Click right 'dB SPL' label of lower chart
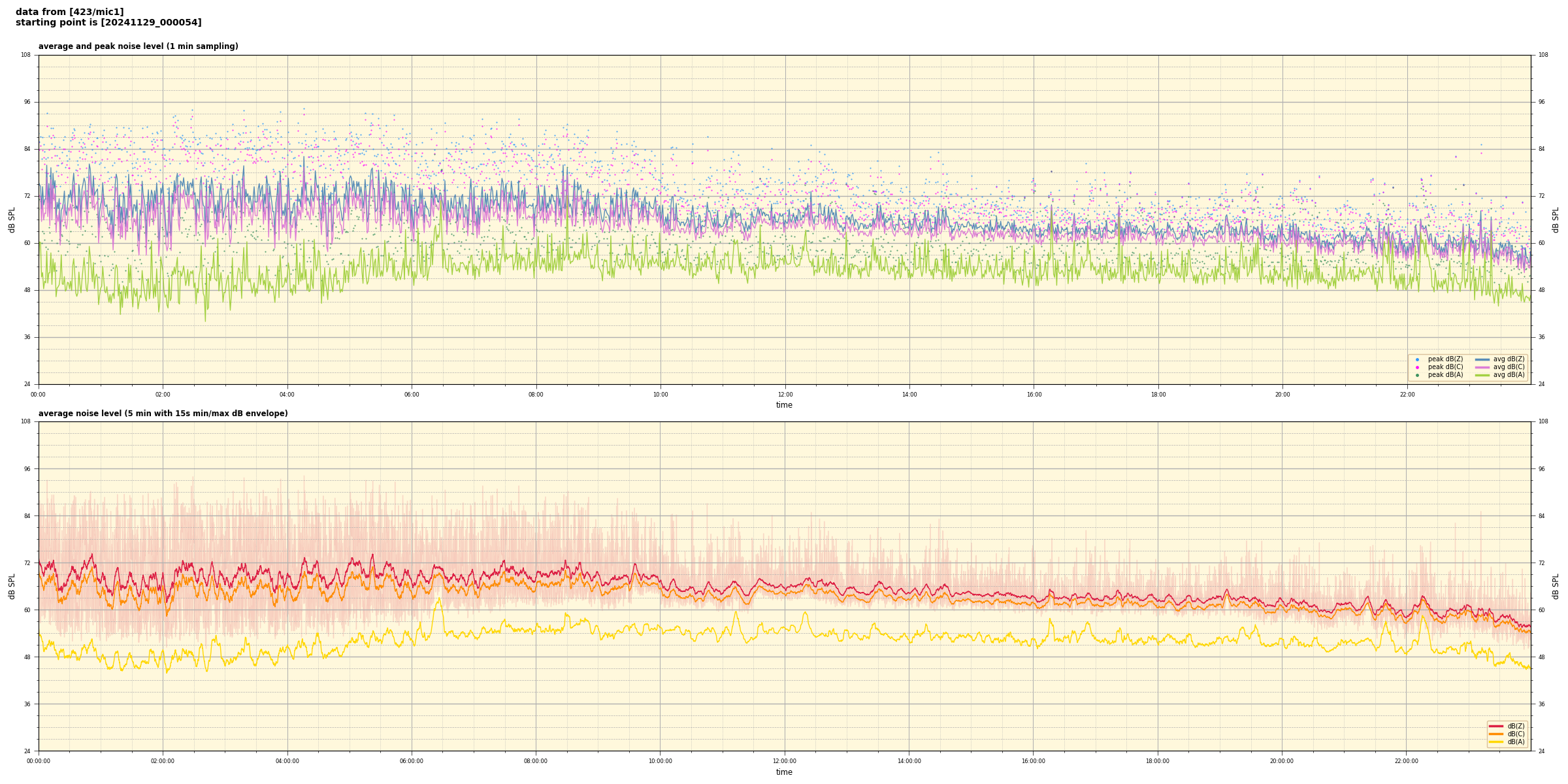This screenshot has width=1568, height=784. click(x=1556, y=586)
